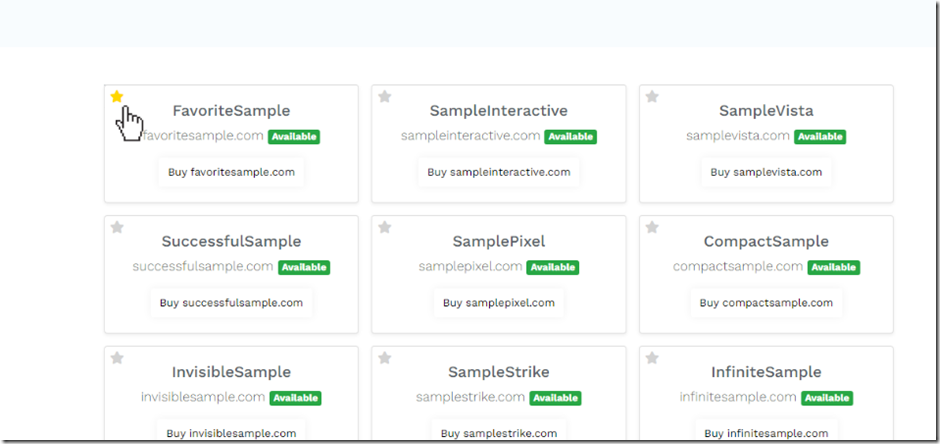
Task: Buy the samplevista.com domain
Action: tap(766, 172)
